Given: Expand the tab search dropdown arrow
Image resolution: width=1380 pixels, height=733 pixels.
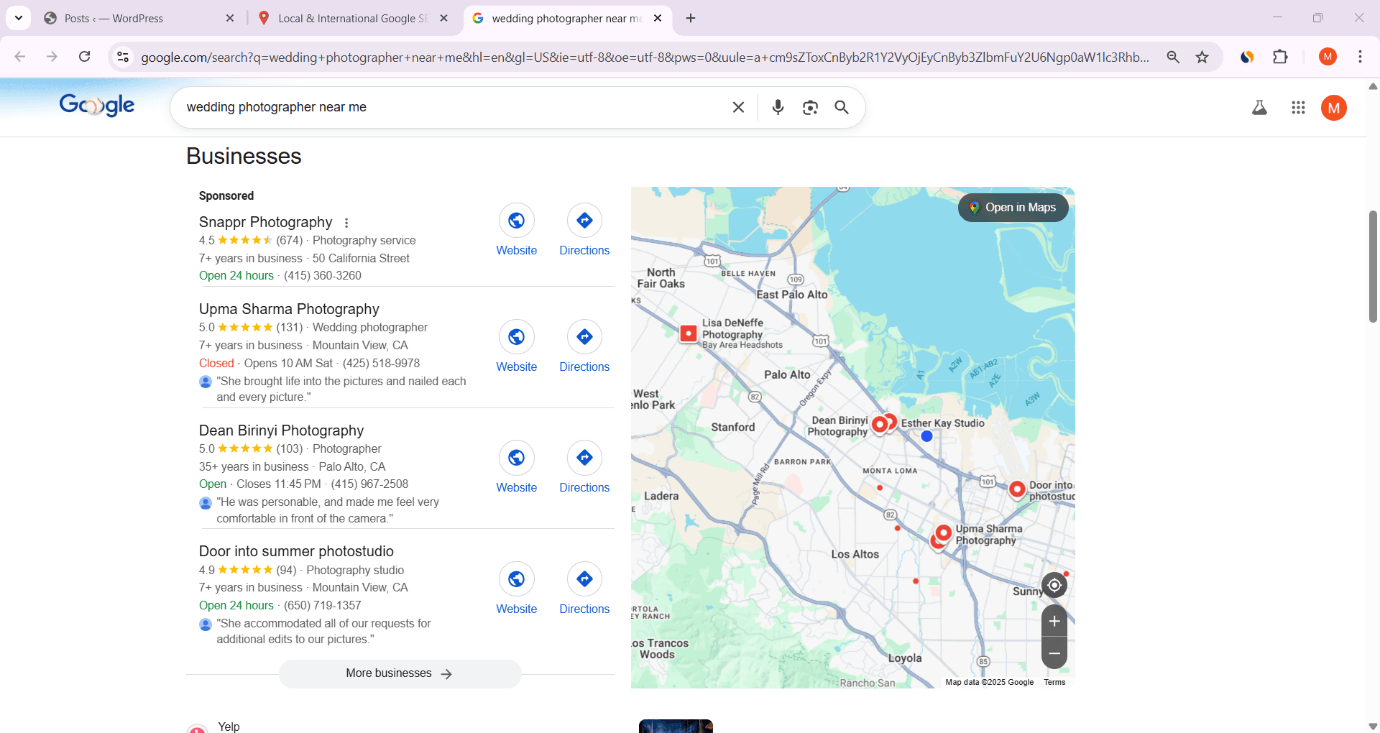Looking at the screenshot, I should click(18, 18).
